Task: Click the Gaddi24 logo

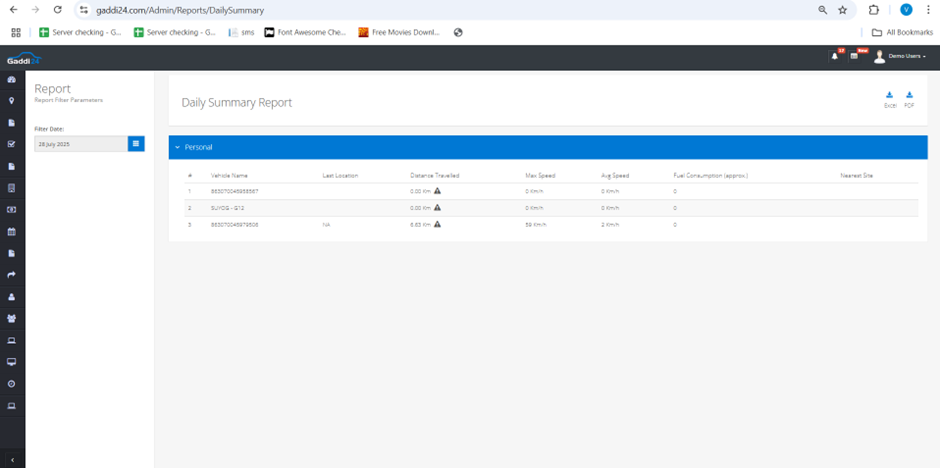Action: point(24,60)
